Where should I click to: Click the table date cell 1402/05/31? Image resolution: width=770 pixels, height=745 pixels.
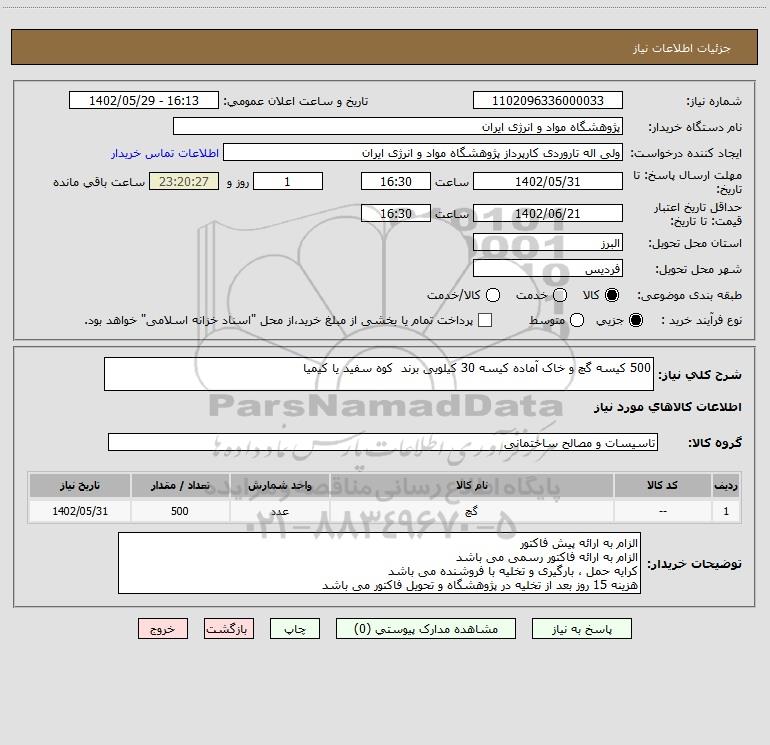tap(80, 511)
